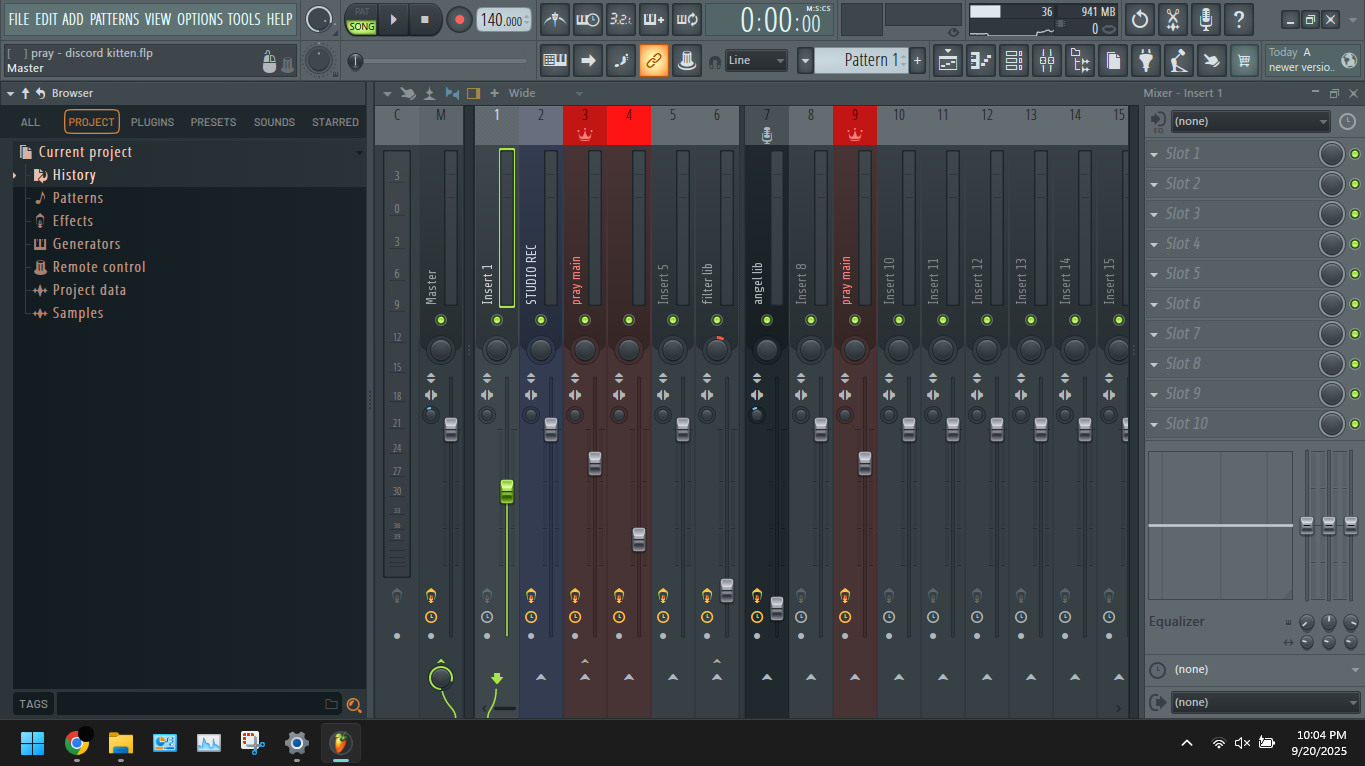1365x766 pixels.
Task: Open the Channel rack
Action: point(1014,61)
